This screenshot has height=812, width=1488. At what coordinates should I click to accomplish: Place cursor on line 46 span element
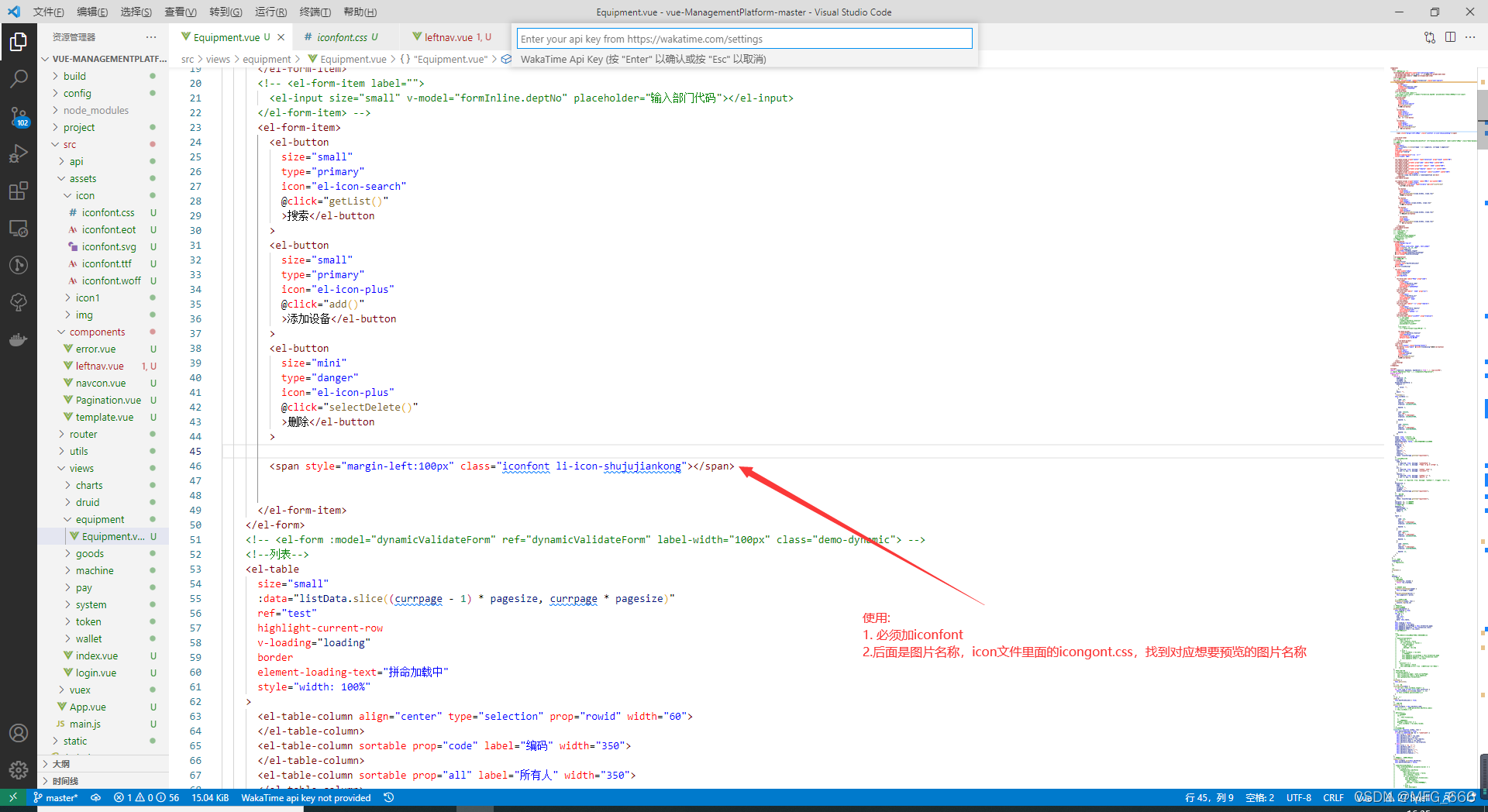pos(501,466)
